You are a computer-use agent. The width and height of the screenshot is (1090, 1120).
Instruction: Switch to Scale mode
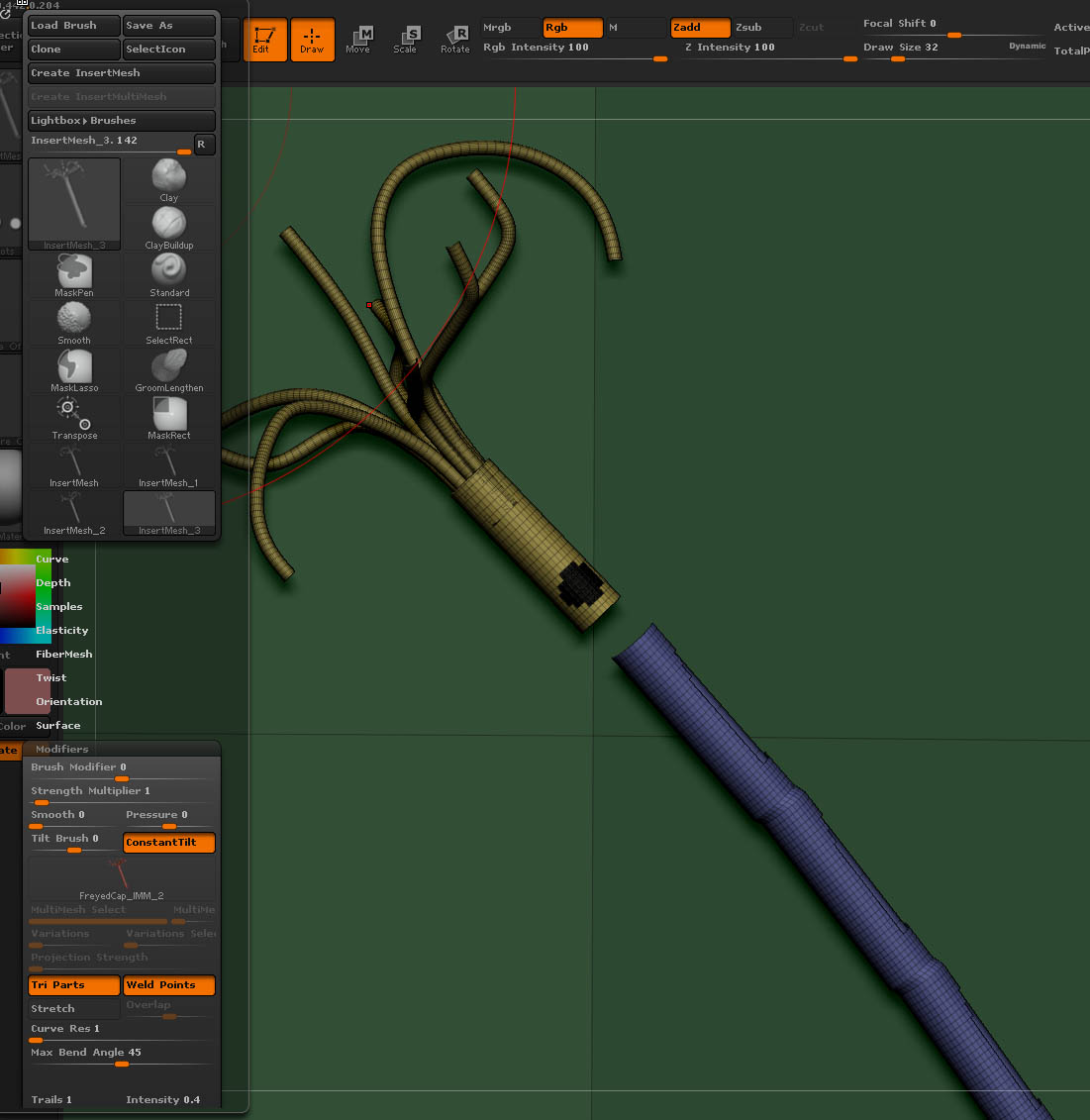(x=406, y=40)
